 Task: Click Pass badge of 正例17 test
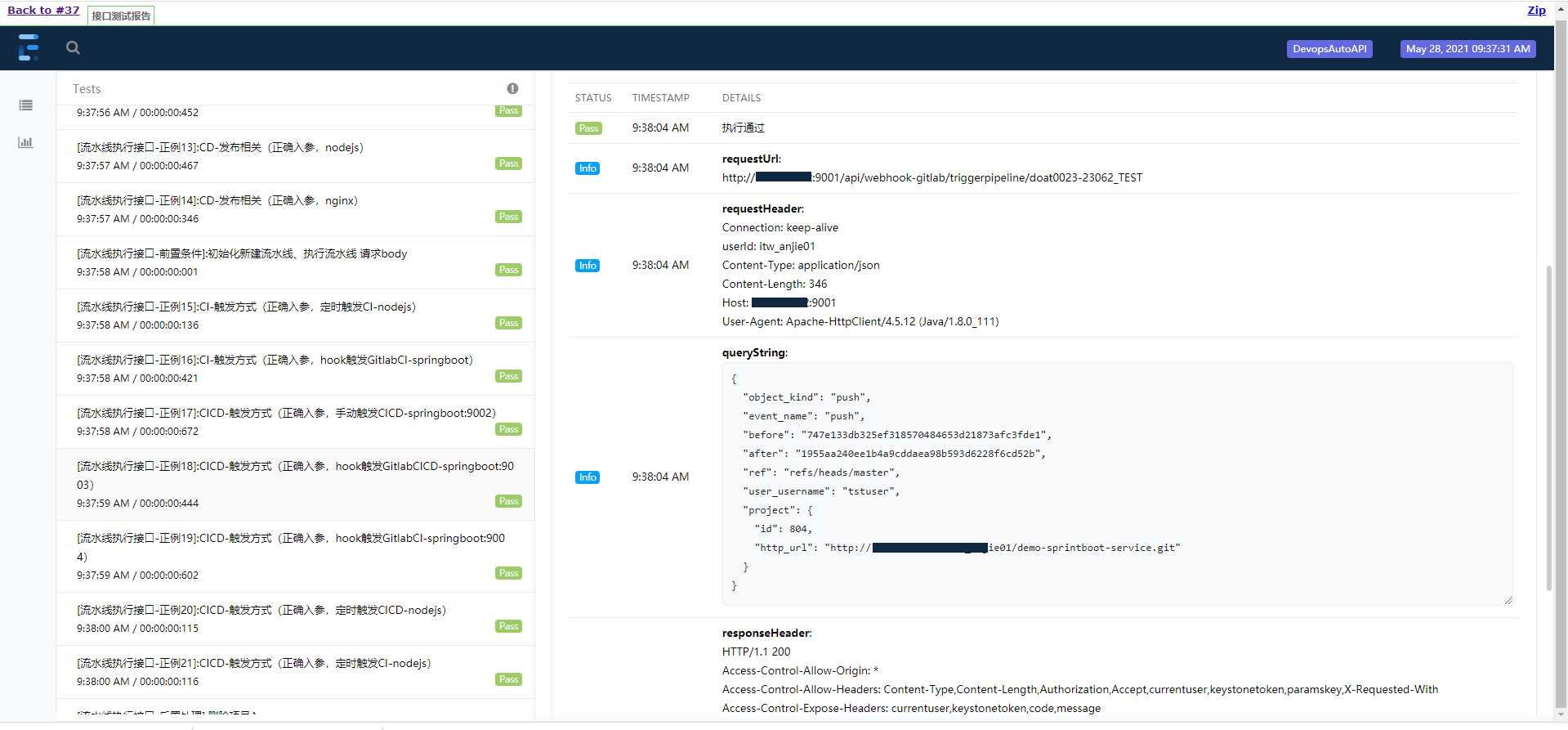tap(508, 429)
